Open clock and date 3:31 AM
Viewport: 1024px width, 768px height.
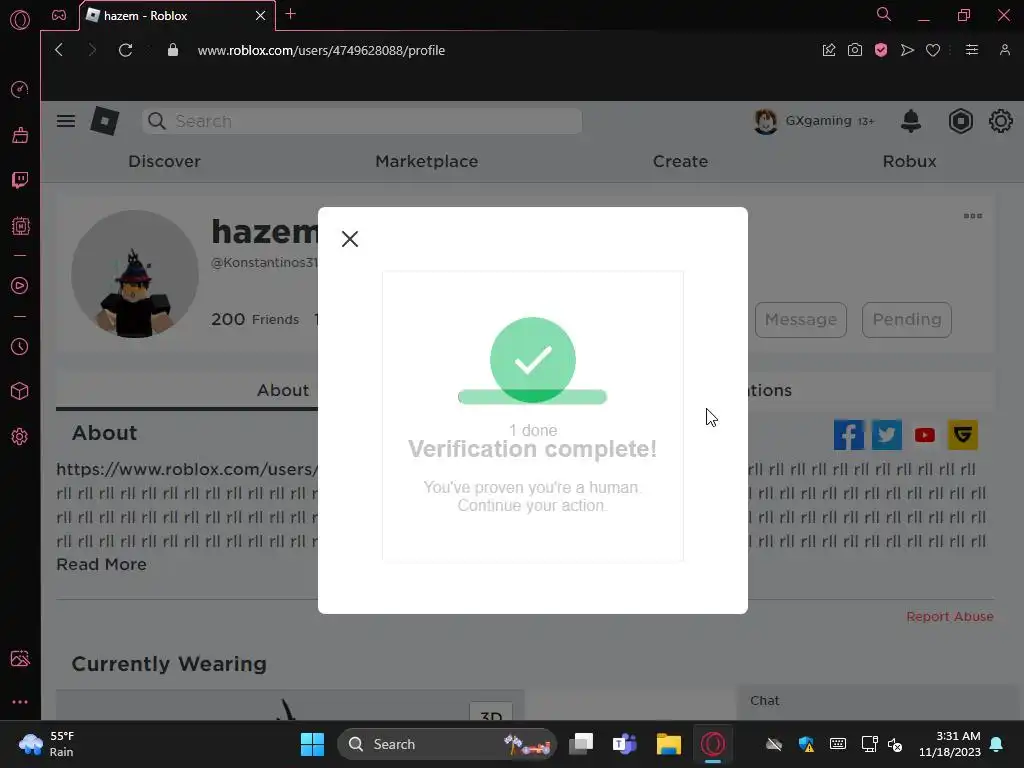click(950, 744)
